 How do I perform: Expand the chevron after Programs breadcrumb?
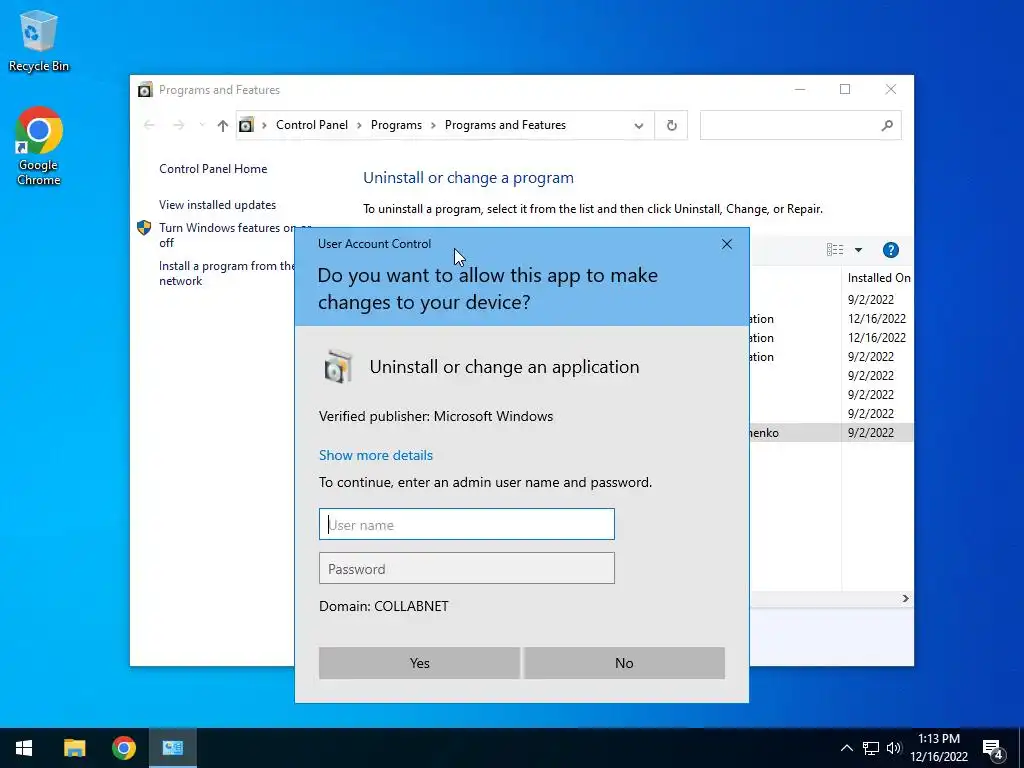tap(434, 125)
